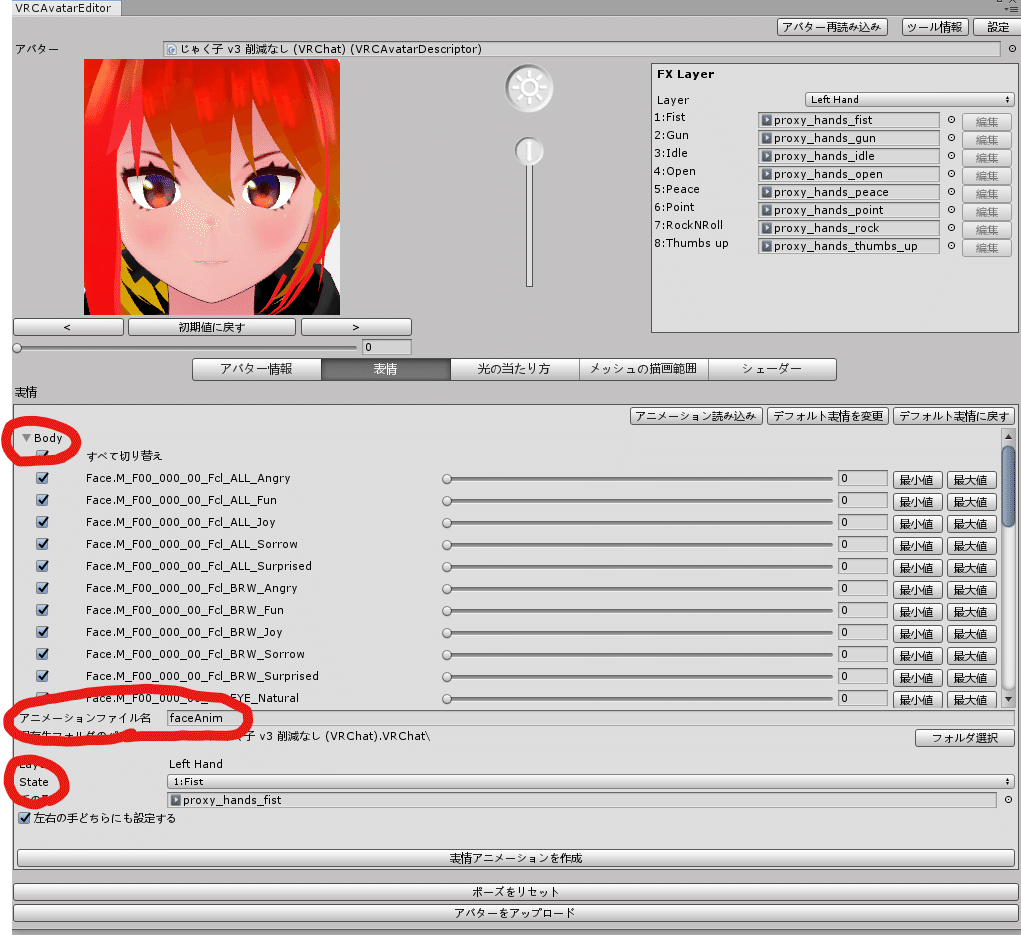This screenshot has width=1021, height=935.
Task: Open ツール情報 button
Action: click(x=935, y=27)
